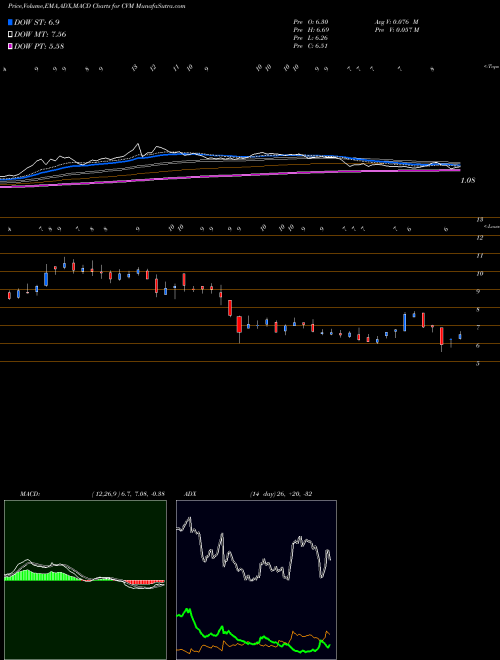Screen dimensions: 500x660
Task: Click the price axis label 12
Action: click(x=480, y=238)
